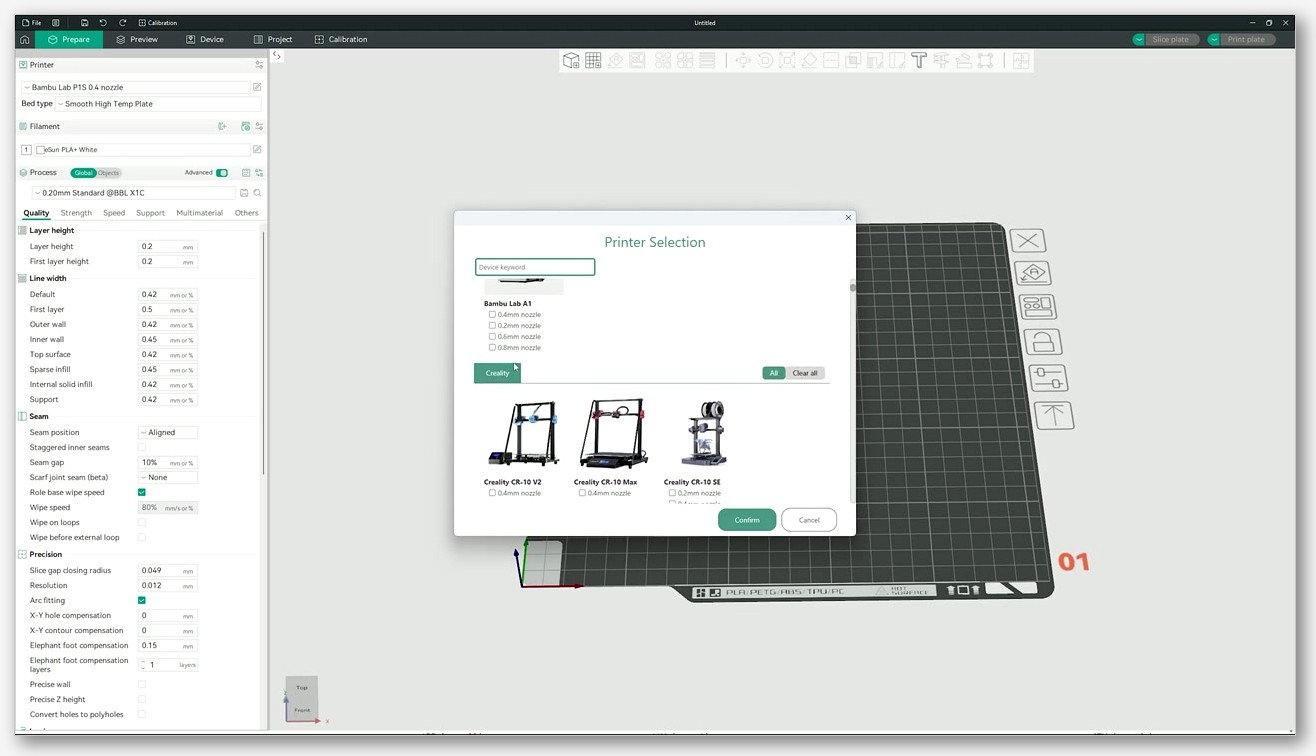This screenshot has width=1316, height=756.
Task: Click the Confirm button
Action: point(747,520)
